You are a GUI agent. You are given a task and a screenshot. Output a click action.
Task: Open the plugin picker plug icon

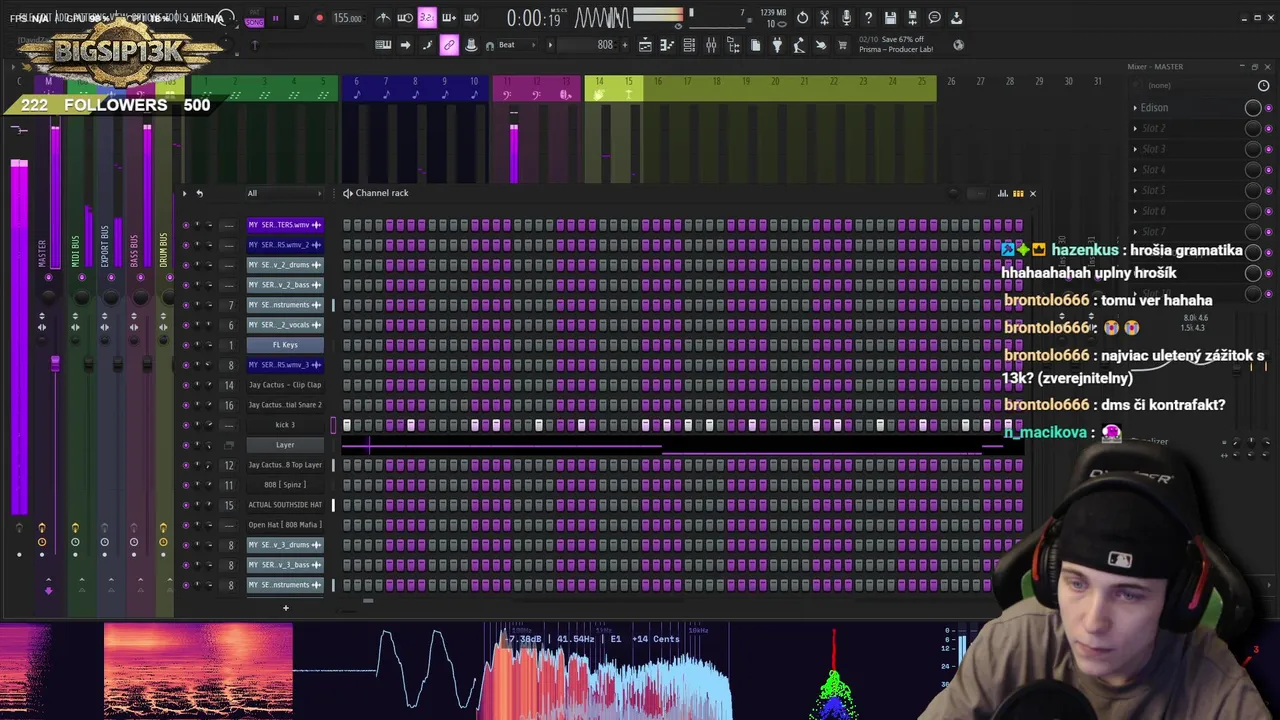click(x=777, y=45)
